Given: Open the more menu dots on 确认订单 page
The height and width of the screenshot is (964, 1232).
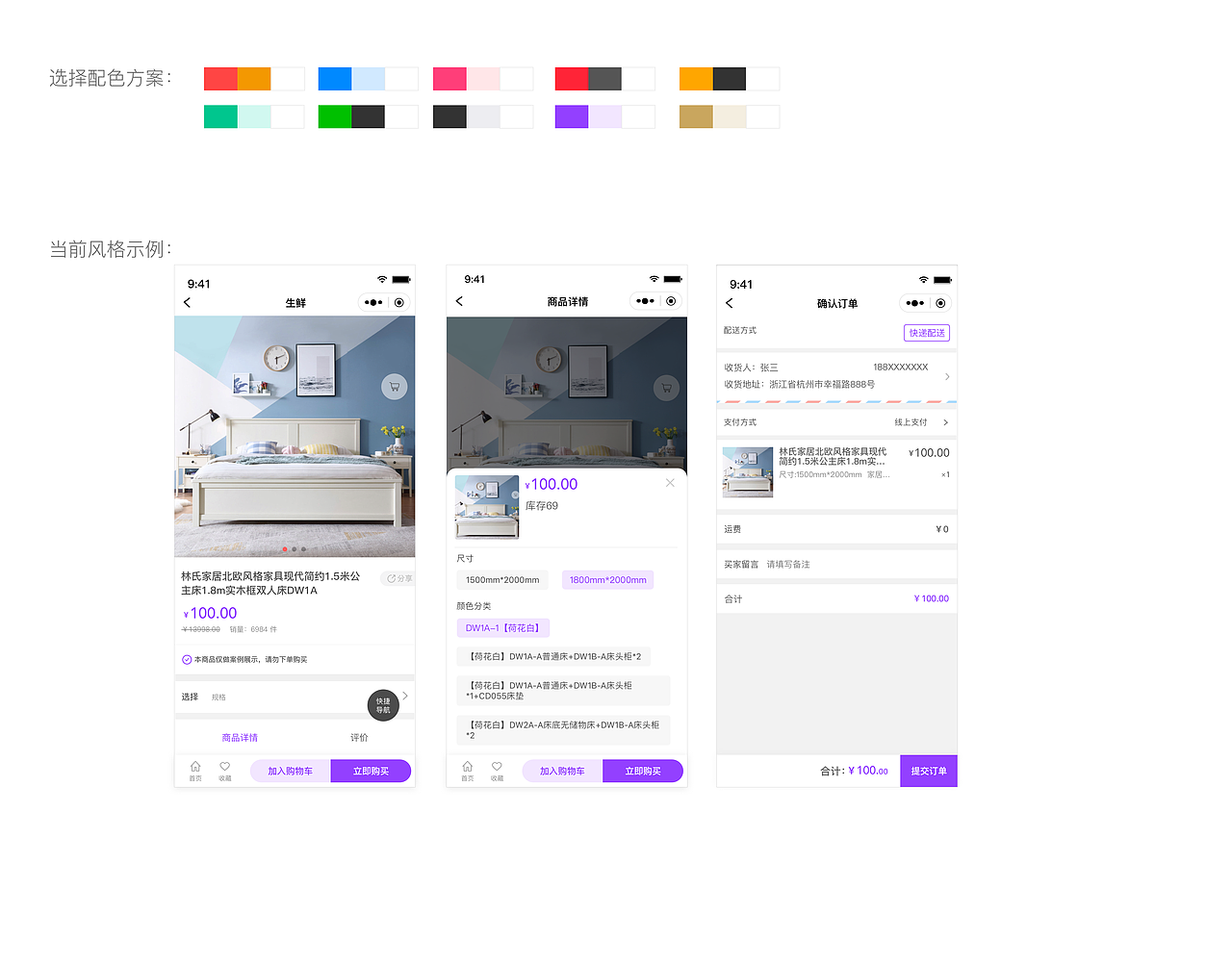Looking at the screenshot, I should [914, 303].
